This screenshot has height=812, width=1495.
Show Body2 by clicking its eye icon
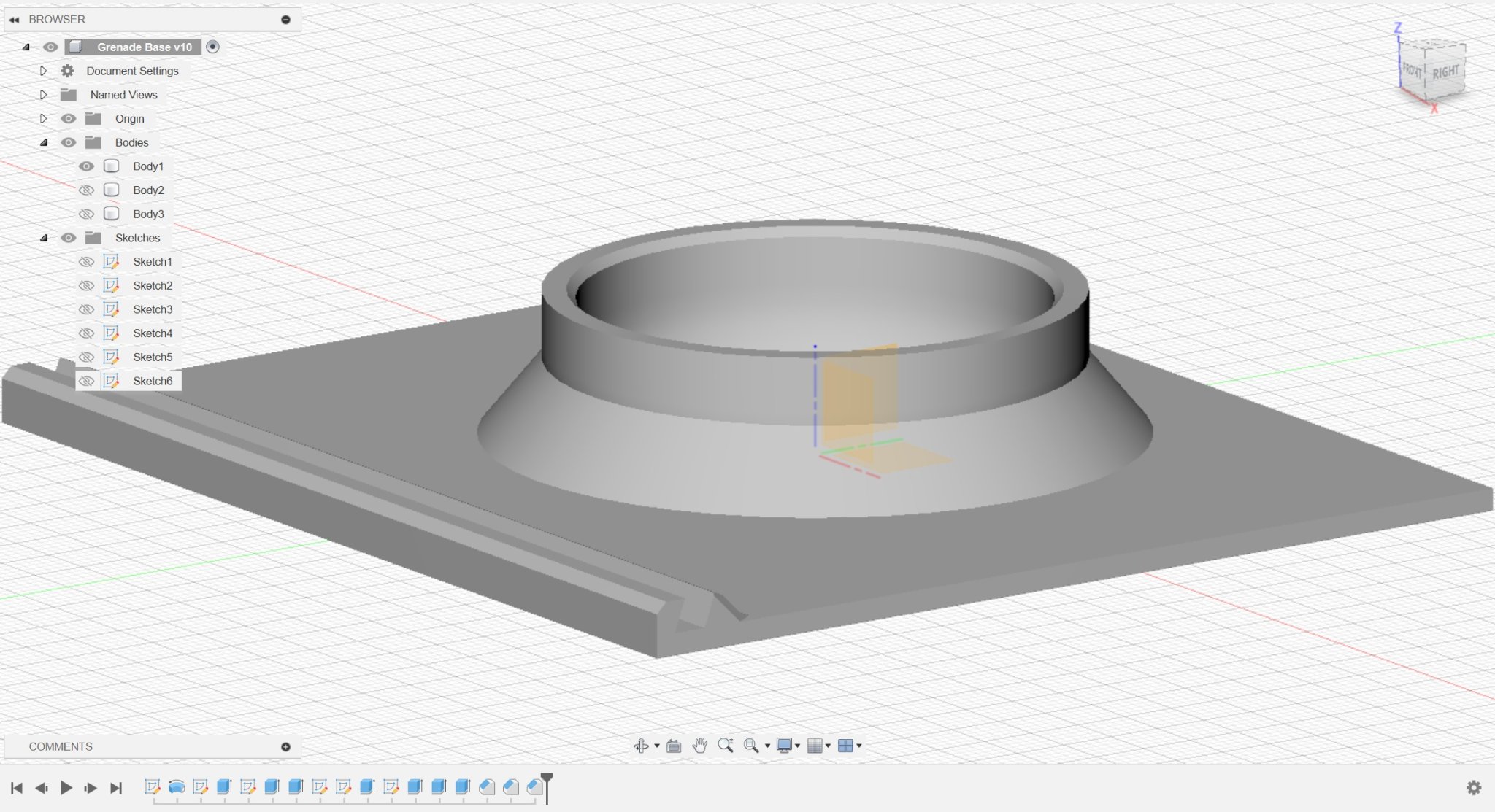[x=86, y=190]
